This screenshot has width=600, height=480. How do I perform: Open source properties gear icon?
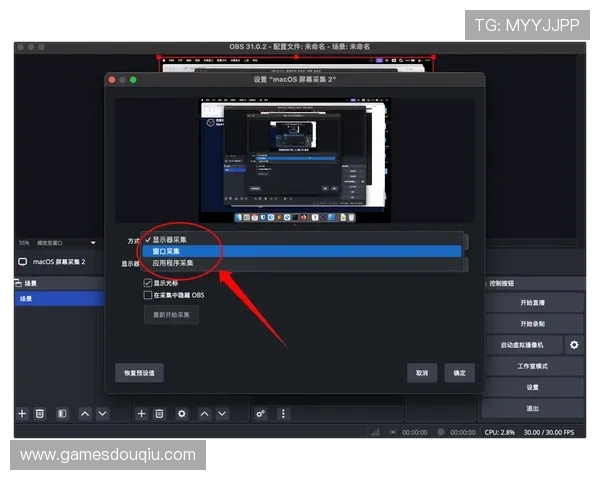point(181,413)
